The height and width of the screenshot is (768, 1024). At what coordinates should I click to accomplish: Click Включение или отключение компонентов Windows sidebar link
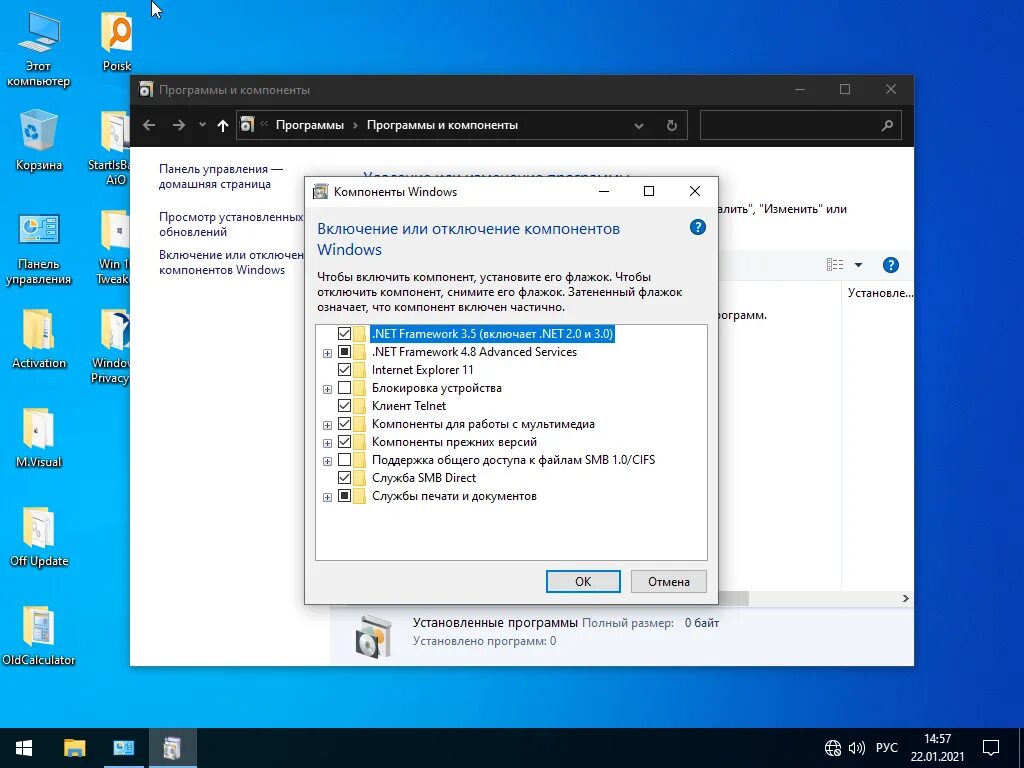tap(231, 263)
